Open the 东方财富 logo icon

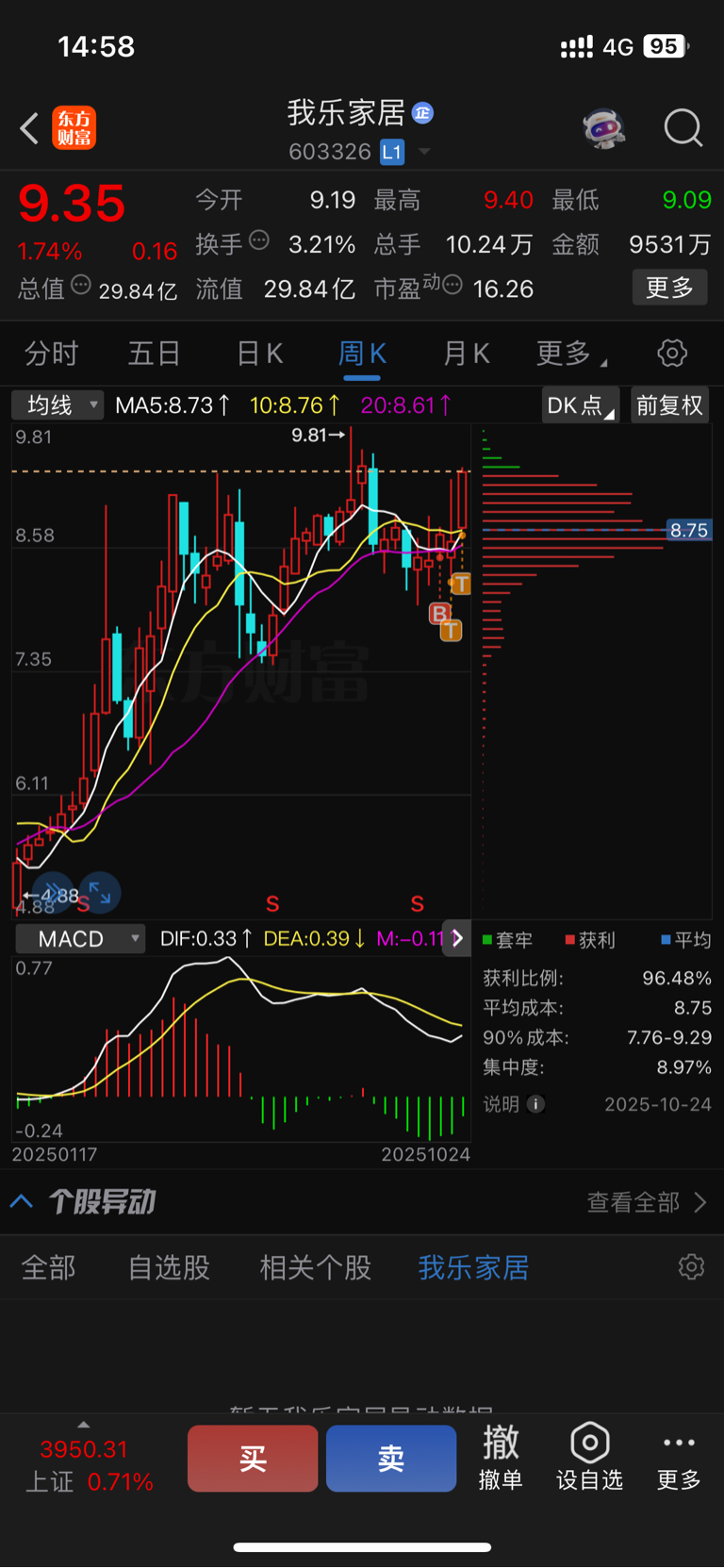coord(74,128)
